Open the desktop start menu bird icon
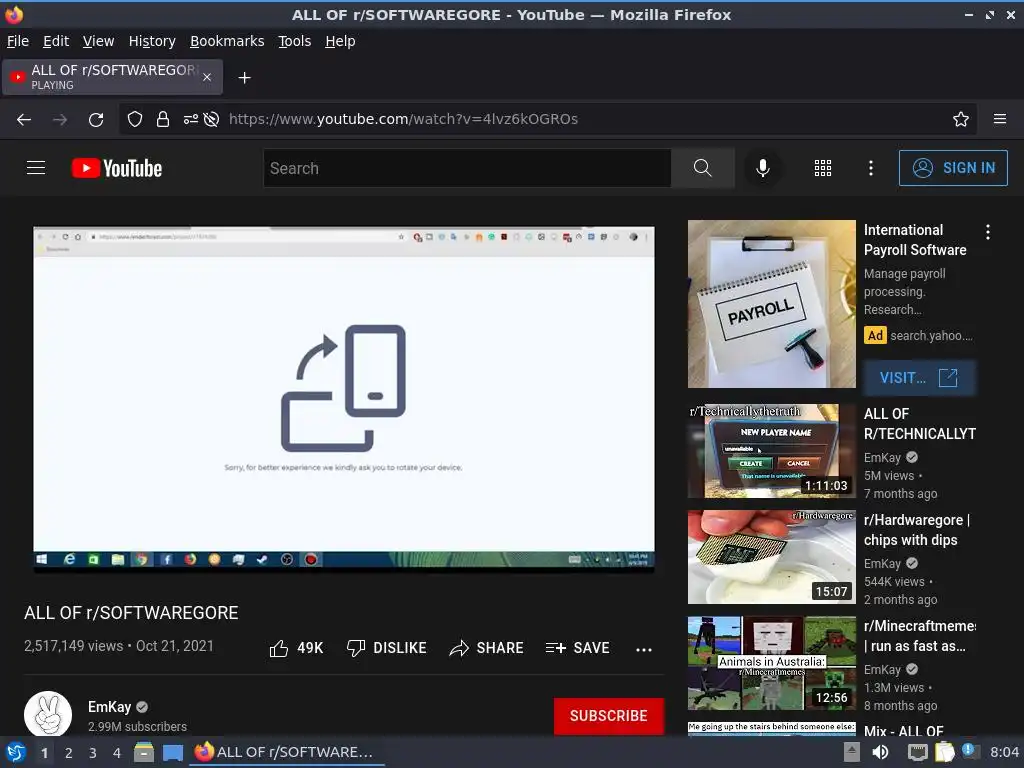The height and width of the screenshot is (768, 1024). pos(15,752)
